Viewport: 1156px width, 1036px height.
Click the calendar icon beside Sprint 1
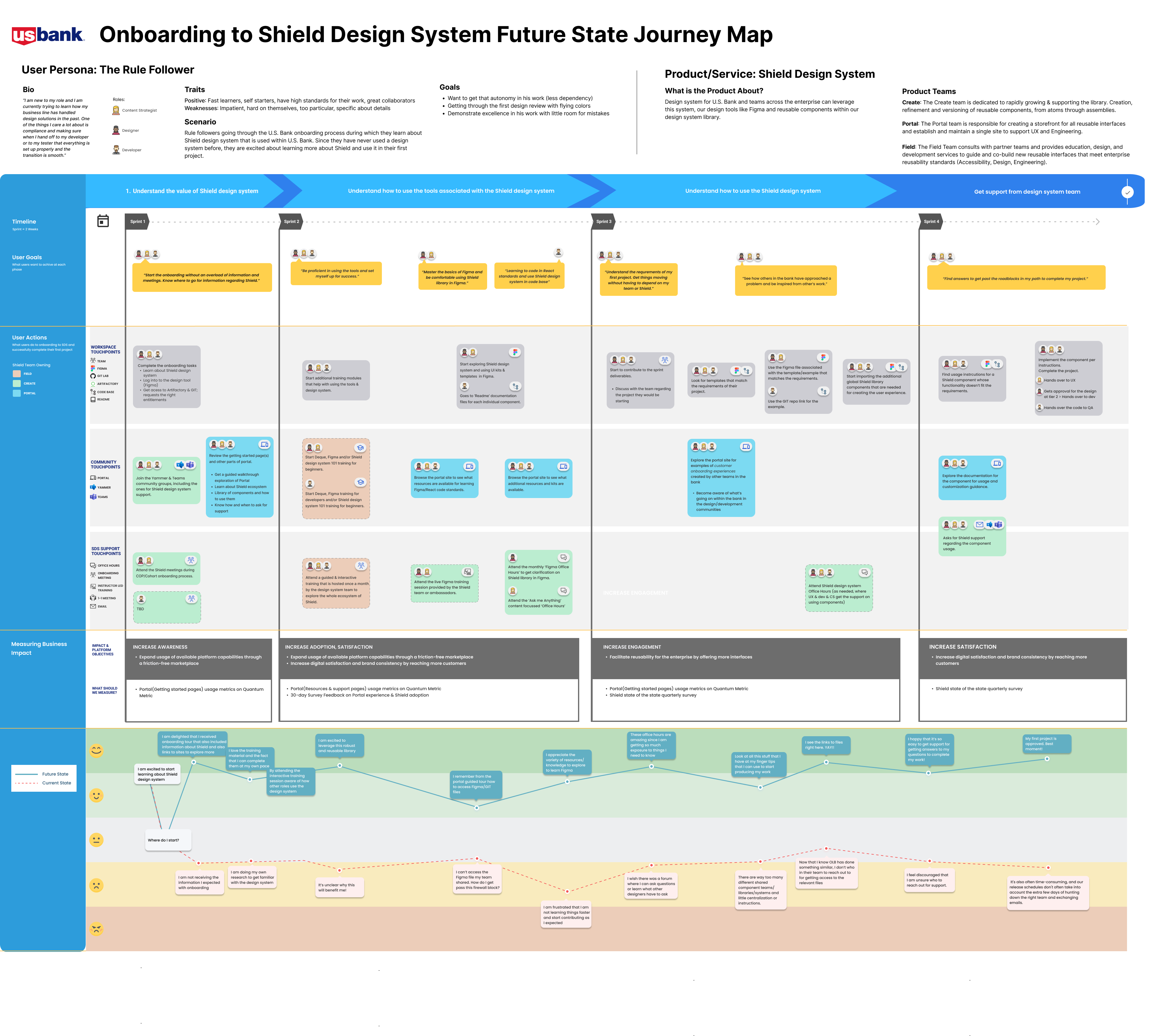[x=103, y=221]
